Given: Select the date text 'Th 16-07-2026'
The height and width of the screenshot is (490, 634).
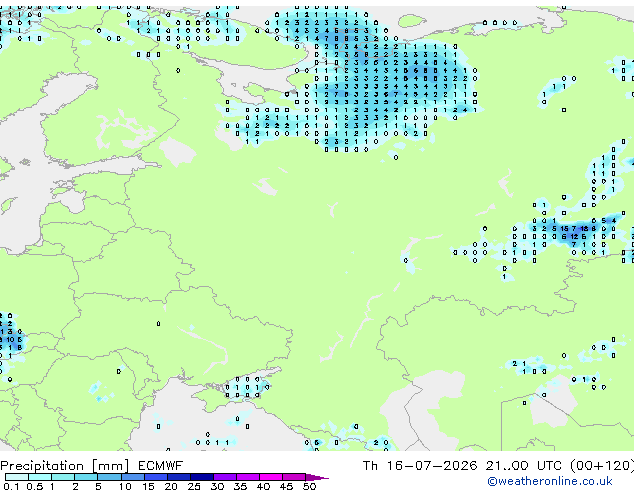Looking at the screenshot, I should pos(420,466).
